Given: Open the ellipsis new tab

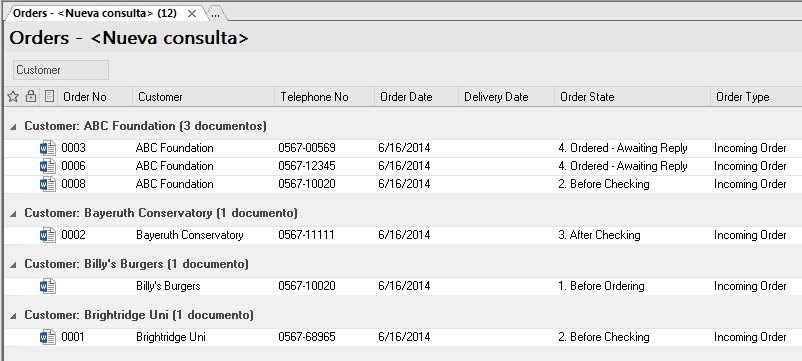Looking at the screenshot, I should 215,15.
